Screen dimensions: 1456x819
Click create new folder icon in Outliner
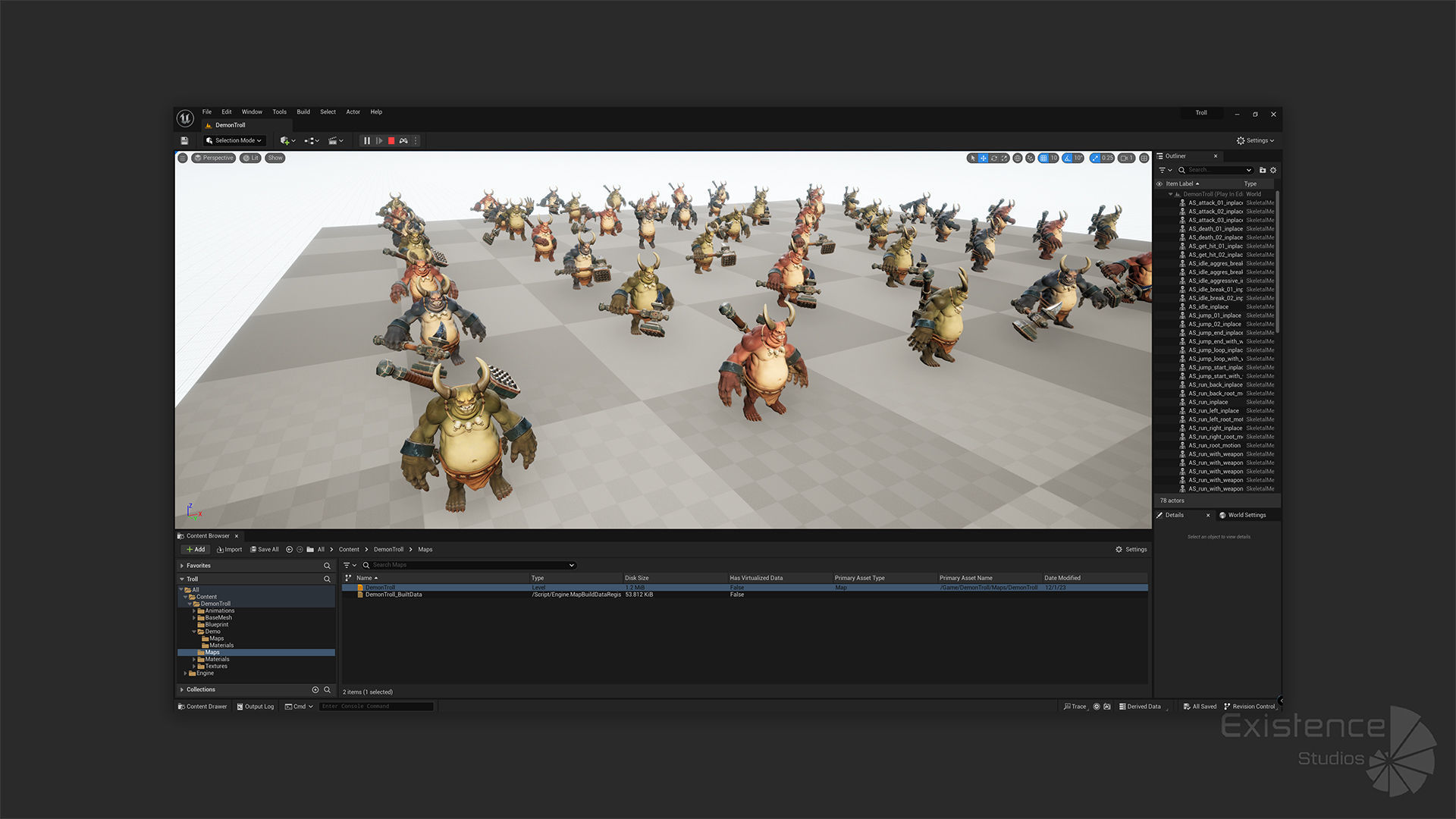click(x=1263, y=170)
